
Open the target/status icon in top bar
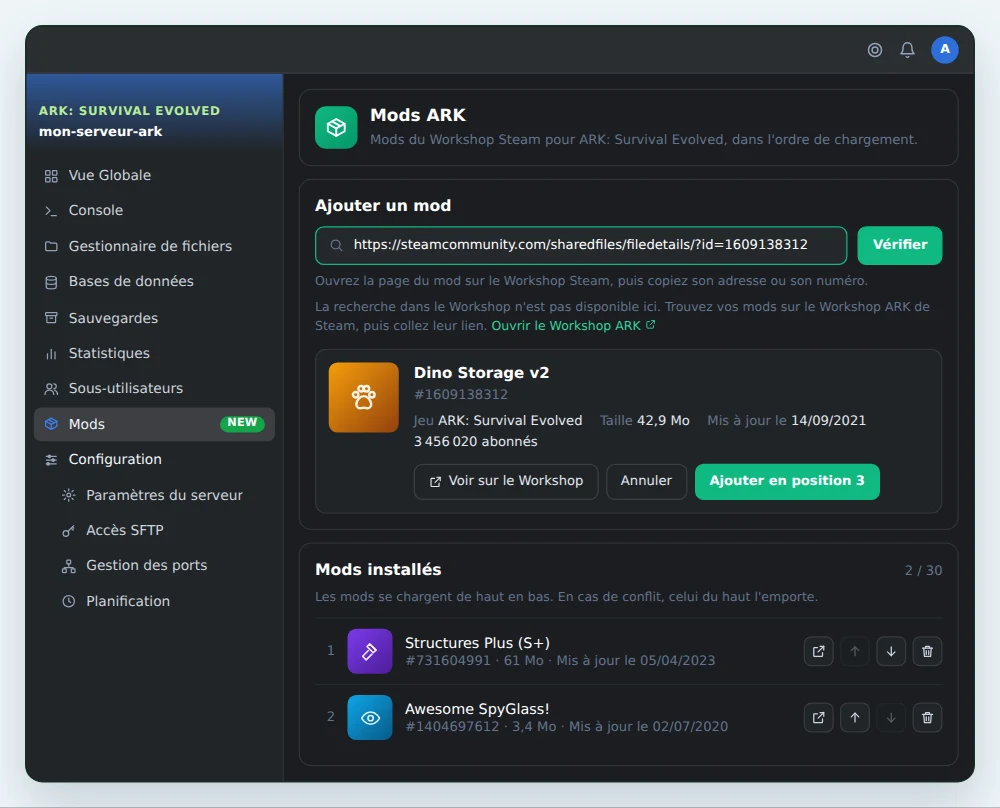click(x=874, y=50)
